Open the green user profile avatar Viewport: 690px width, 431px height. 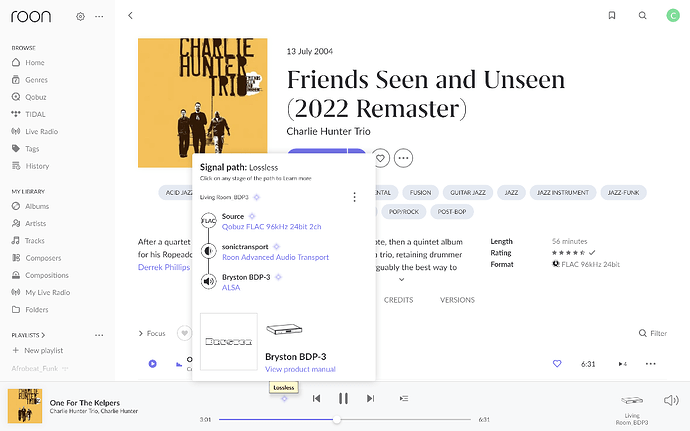click(x=673, y=15)
